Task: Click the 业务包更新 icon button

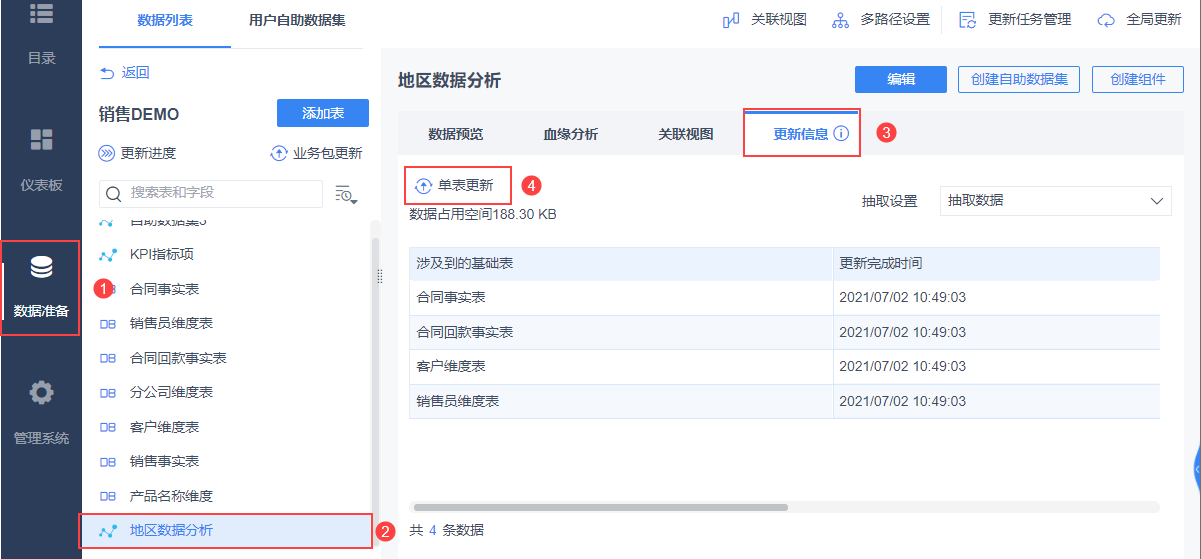Action: click(x=279, y=154)
